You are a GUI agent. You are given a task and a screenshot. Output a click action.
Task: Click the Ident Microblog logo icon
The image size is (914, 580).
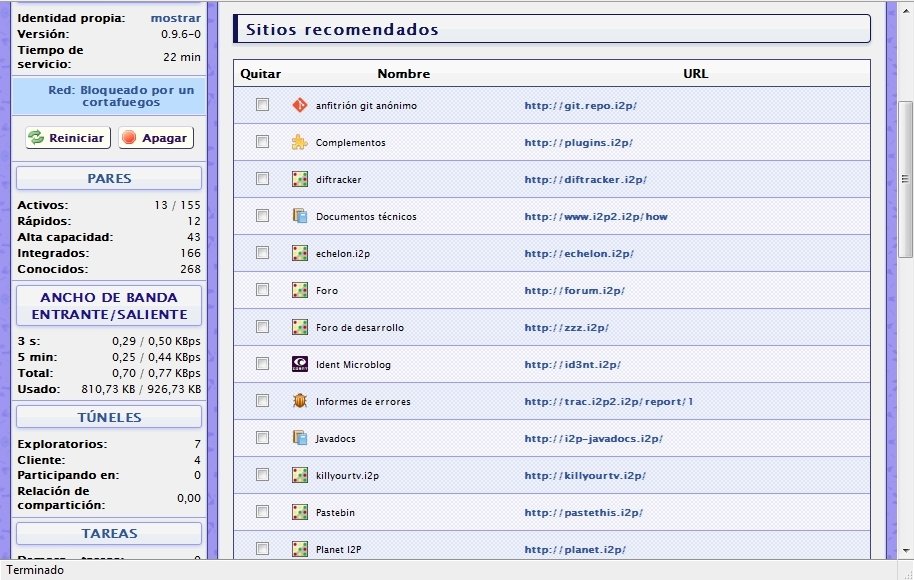pyautogui.click(x=300, y=364)
